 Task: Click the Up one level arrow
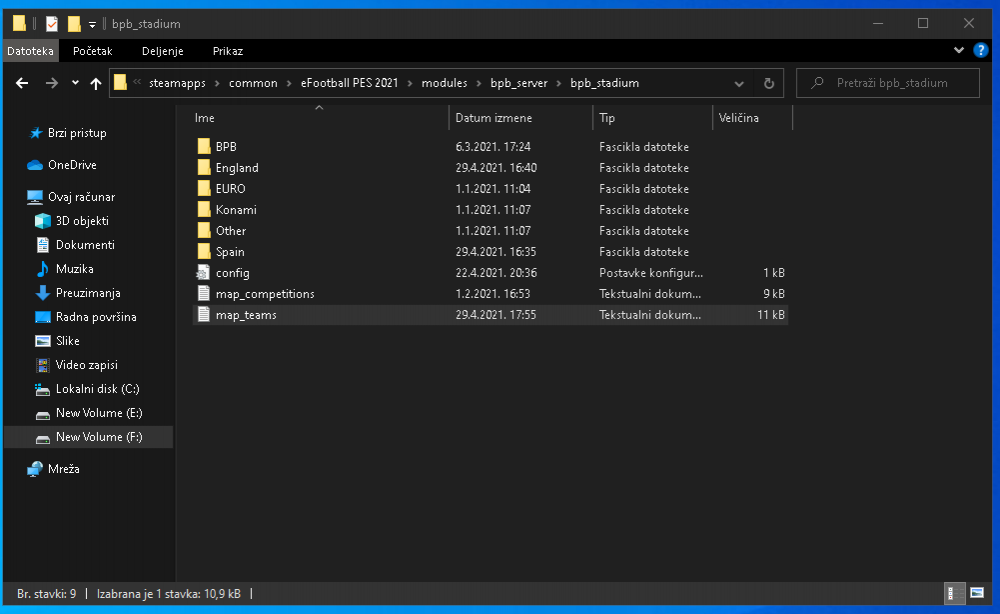click(96, 83)
